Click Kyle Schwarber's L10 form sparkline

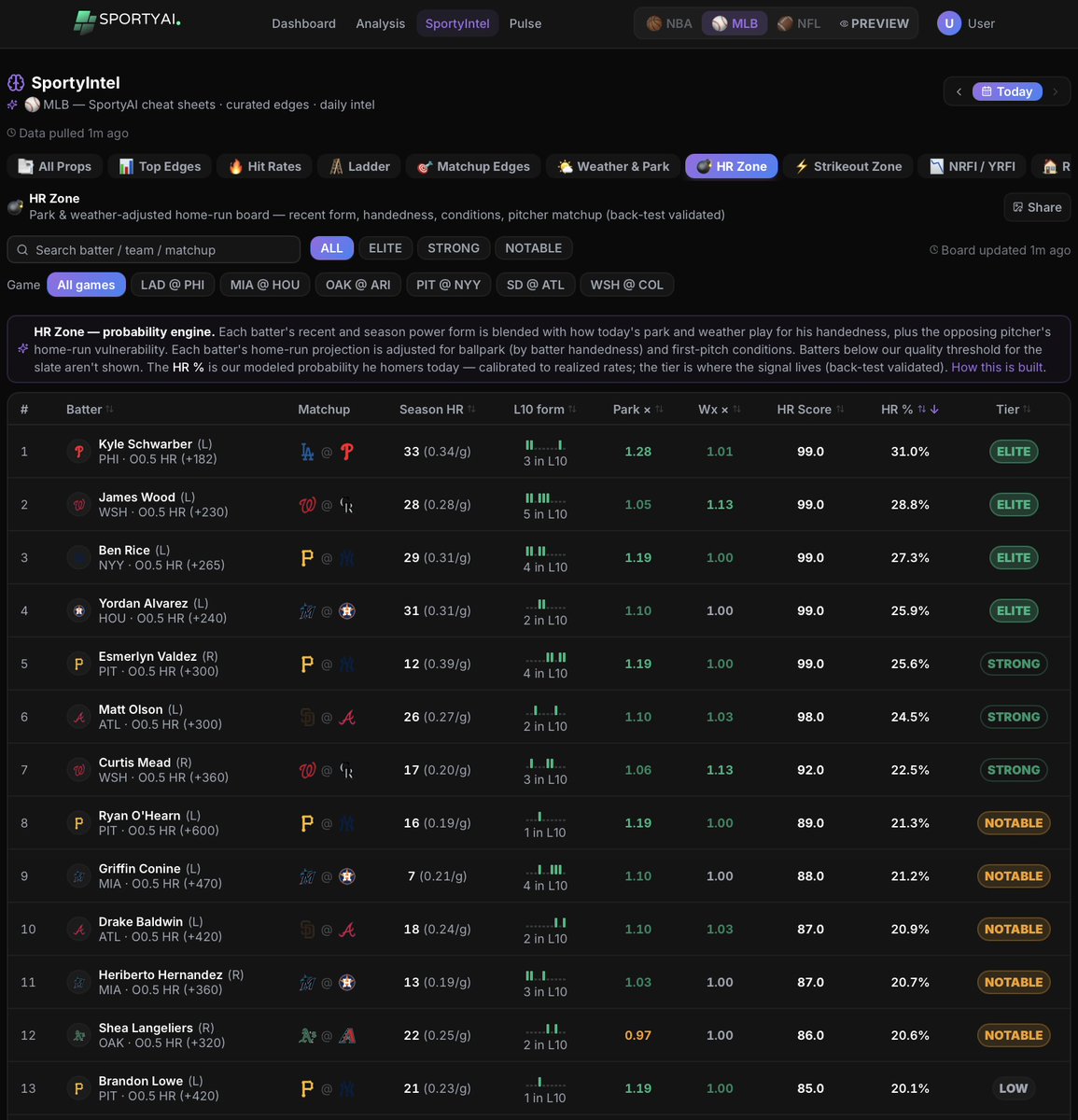coord(545,445)
